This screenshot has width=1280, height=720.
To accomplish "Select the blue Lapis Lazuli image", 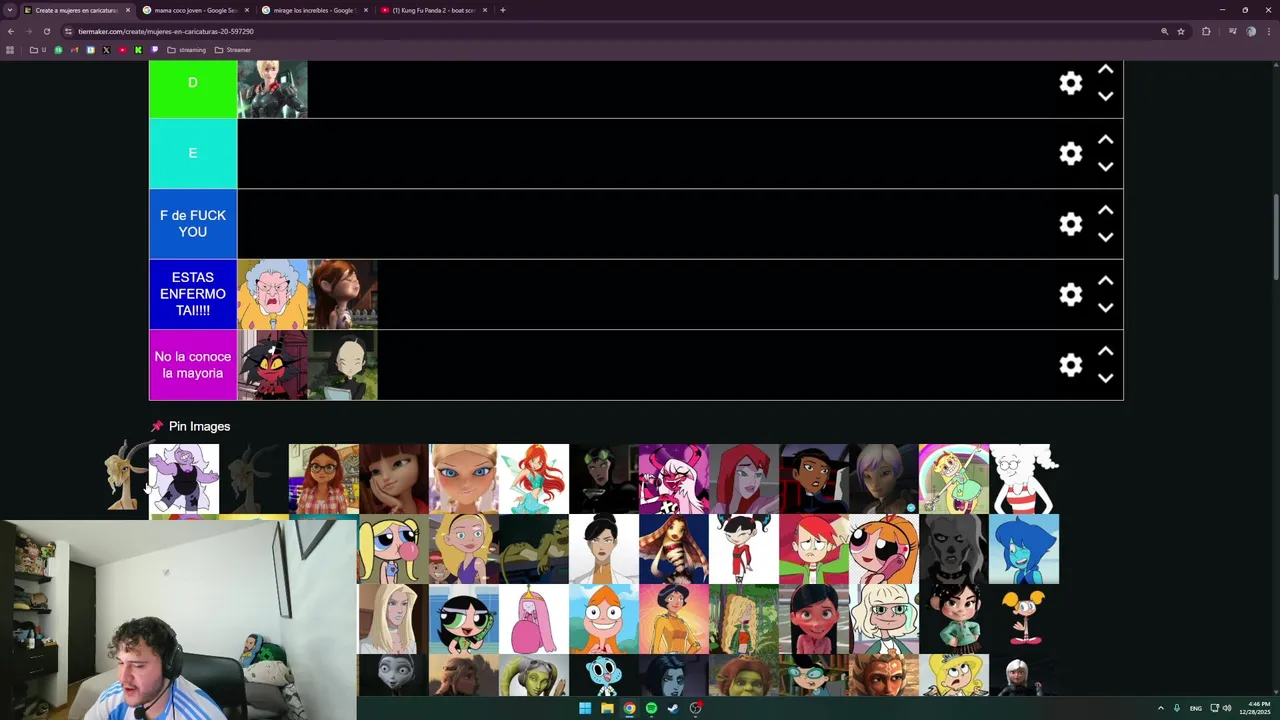I will coord(1024,549).
